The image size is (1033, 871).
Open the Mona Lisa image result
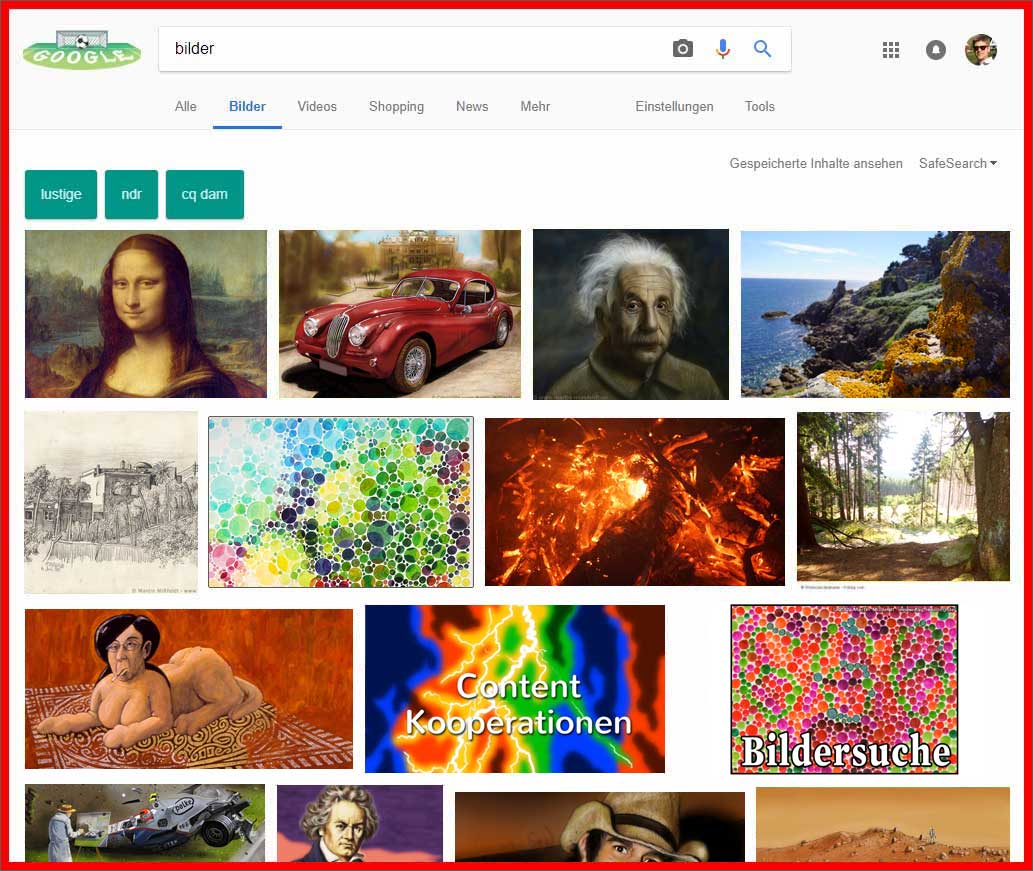tap(146, 314)
